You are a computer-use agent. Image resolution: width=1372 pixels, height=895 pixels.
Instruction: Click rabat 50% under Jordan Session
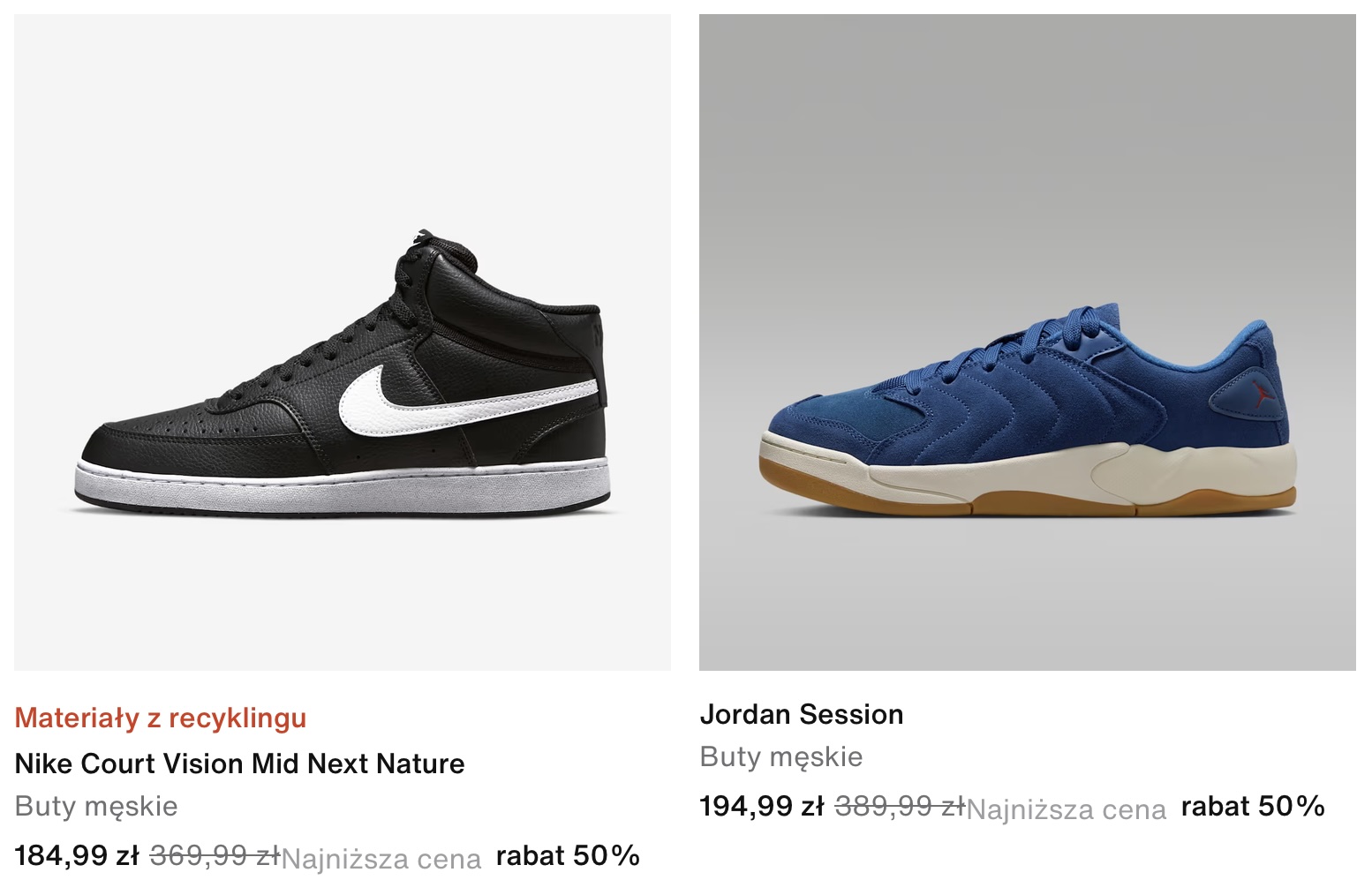click(x=1253, y=806)
